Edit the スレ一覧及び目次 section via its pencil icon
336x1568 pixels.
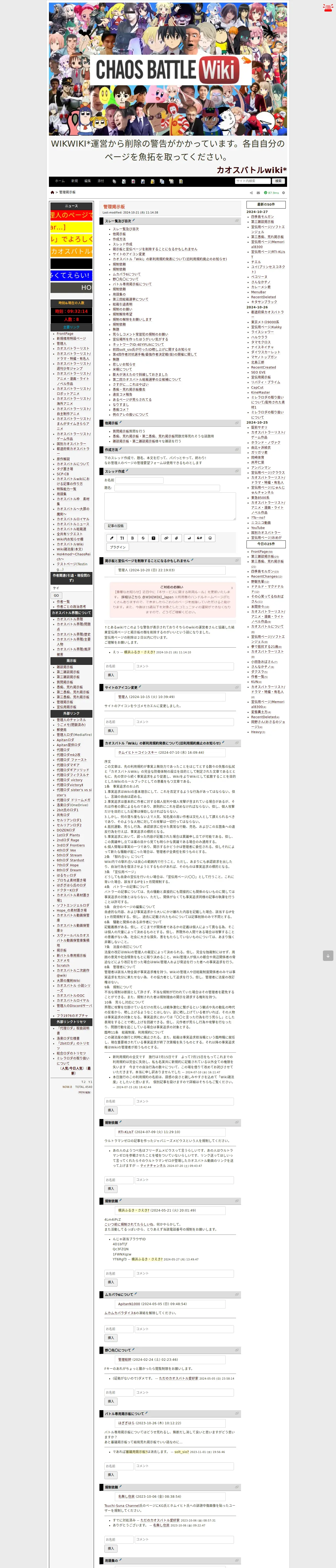coord(133,220)
